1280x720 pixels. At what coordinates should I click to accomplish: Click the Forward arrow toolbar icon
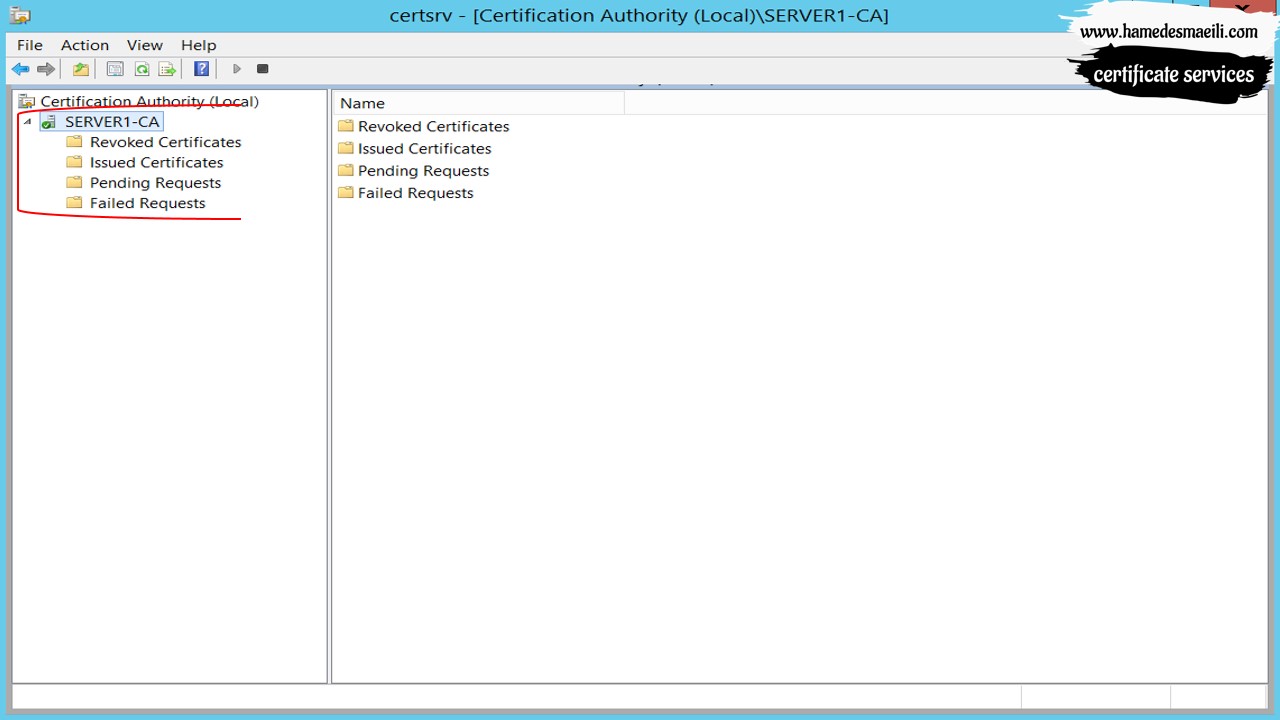tap(46, 69)
